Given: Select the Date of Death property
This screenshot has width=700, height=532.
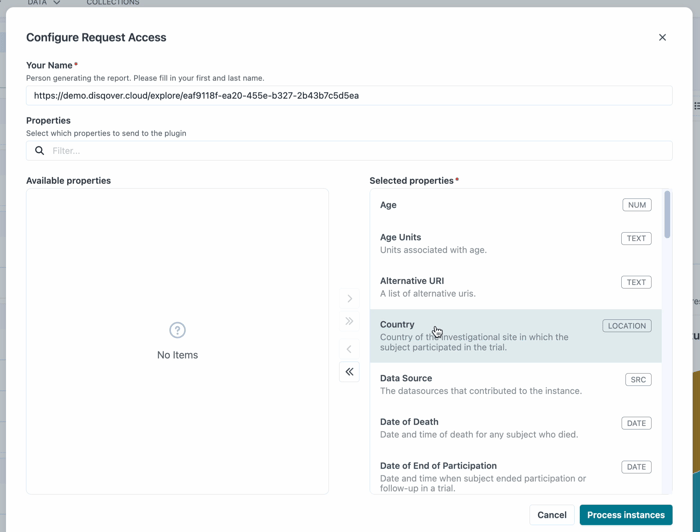Looking at the screenshot, I should coord(516,428).
